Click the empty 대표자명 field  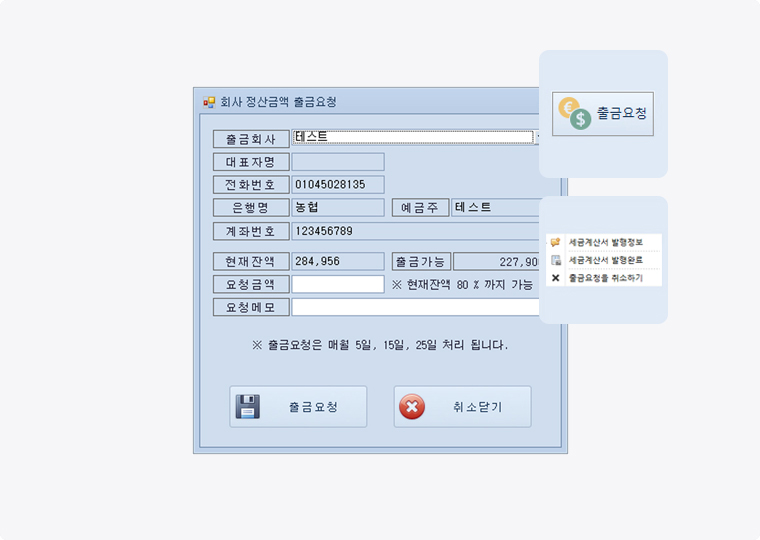[337, 162]
